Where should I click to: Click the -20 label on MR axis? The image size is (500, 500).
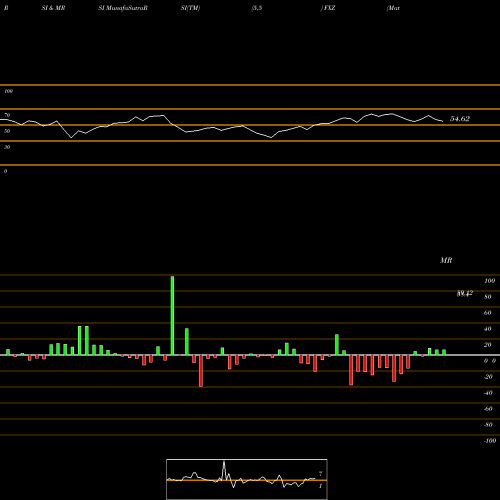pos(488,377)
